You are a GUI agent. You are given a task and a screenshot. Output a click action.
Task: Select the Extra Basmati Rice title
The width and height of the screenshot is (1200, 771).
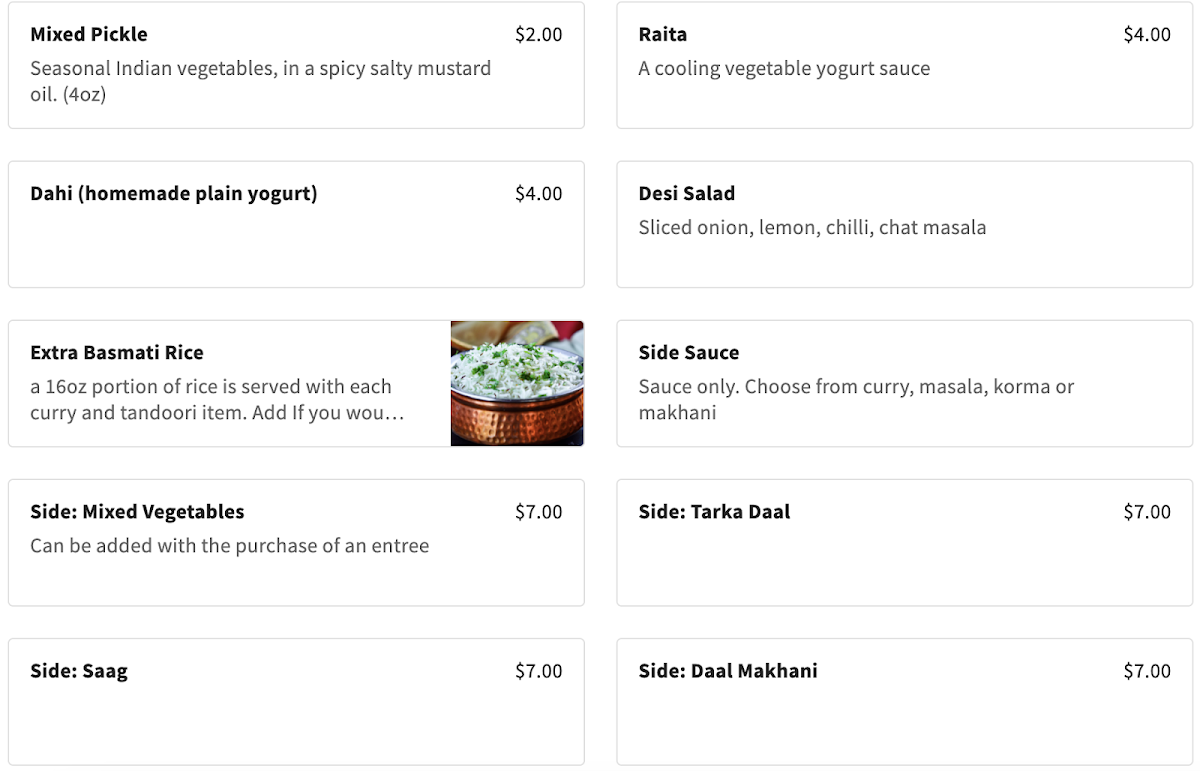pyautogui.click(x=117, y=353)
